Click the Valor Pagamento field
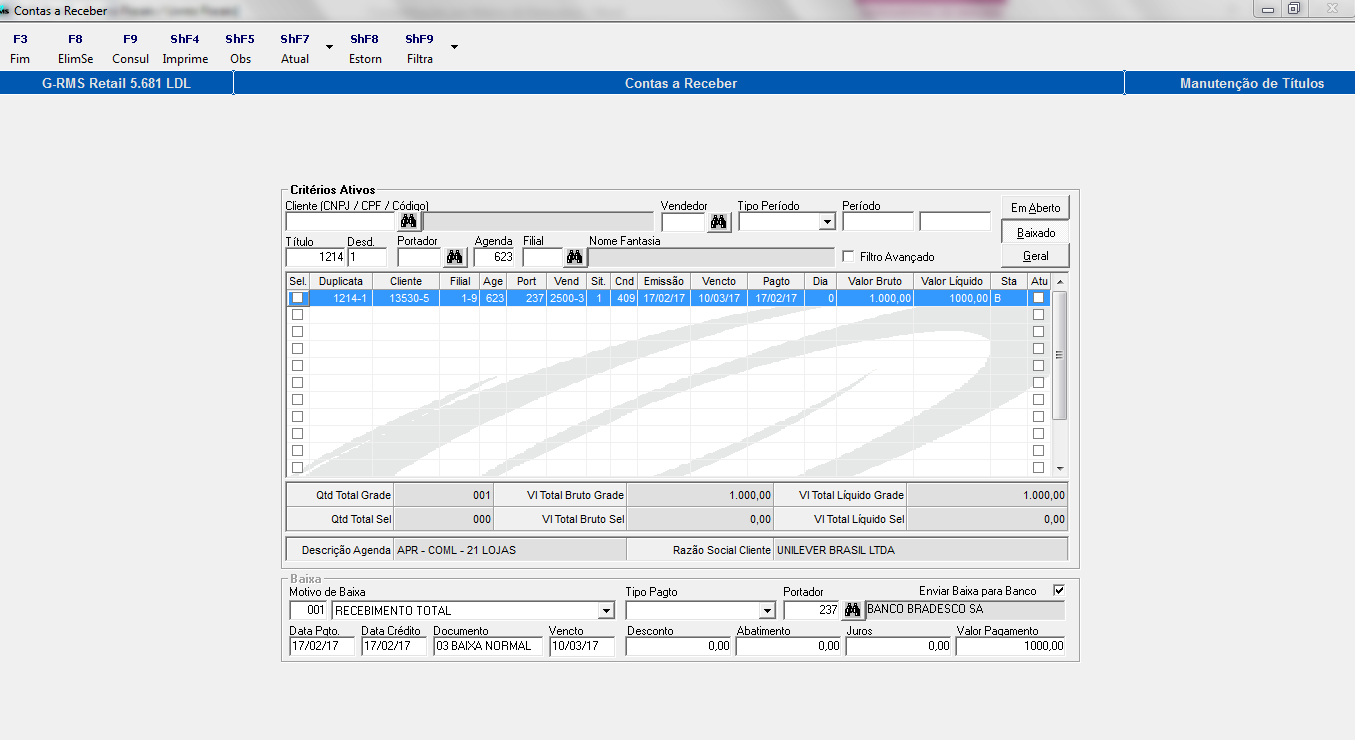Viewport: 1355px width, 740px height. click(x=1010, y=646)
